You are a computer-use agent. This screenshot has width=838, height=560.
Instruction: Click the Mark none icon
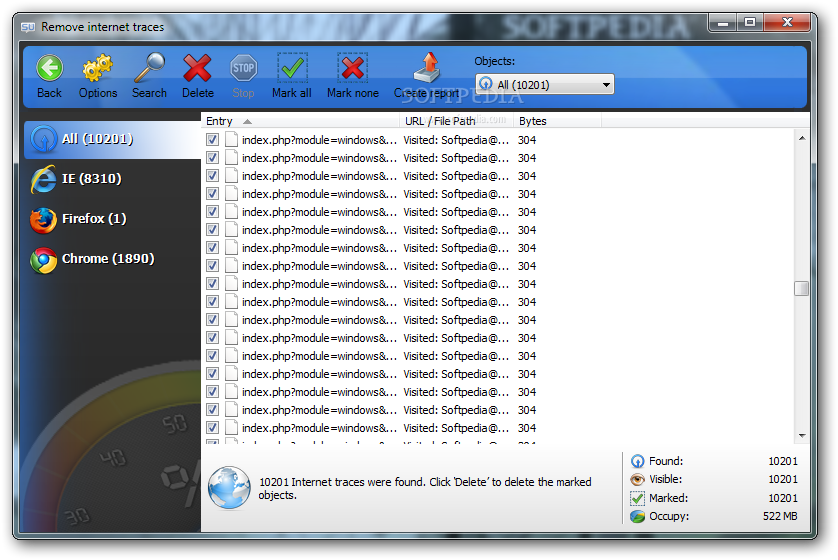353,68
